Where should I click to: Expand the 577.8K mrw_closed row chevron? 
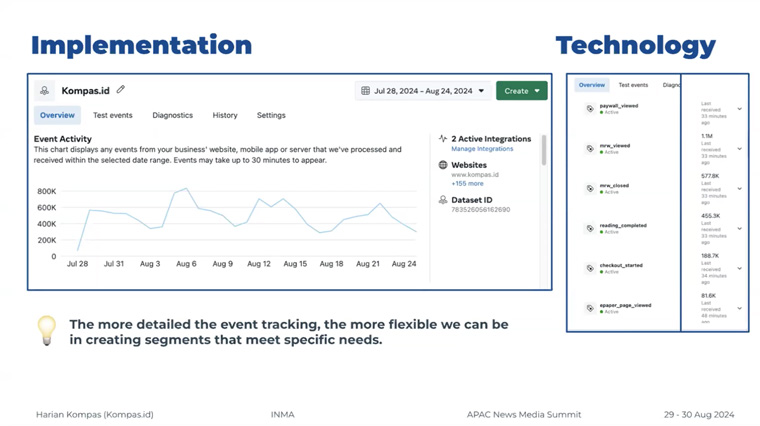coord(740,189)
